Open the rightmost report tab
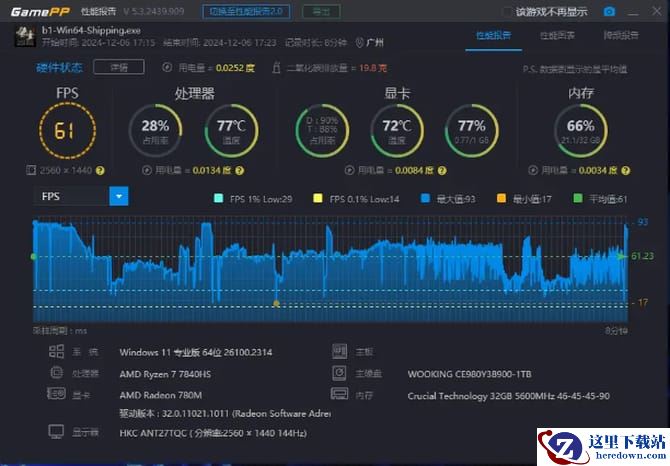The image size is (670, 466). pyautogui.click(x=621, y=35)
